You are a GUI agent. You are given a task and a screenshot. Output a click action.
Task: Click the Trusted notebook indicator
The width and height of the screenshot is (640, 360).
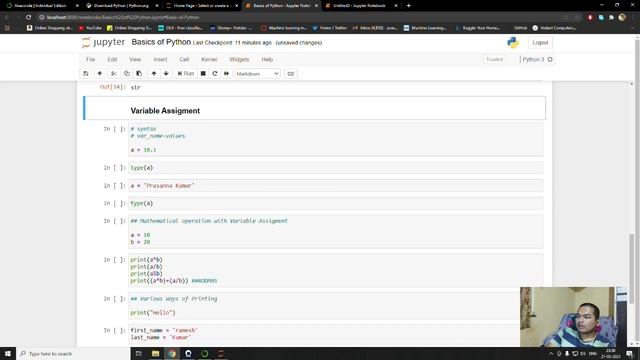[494, 59]
